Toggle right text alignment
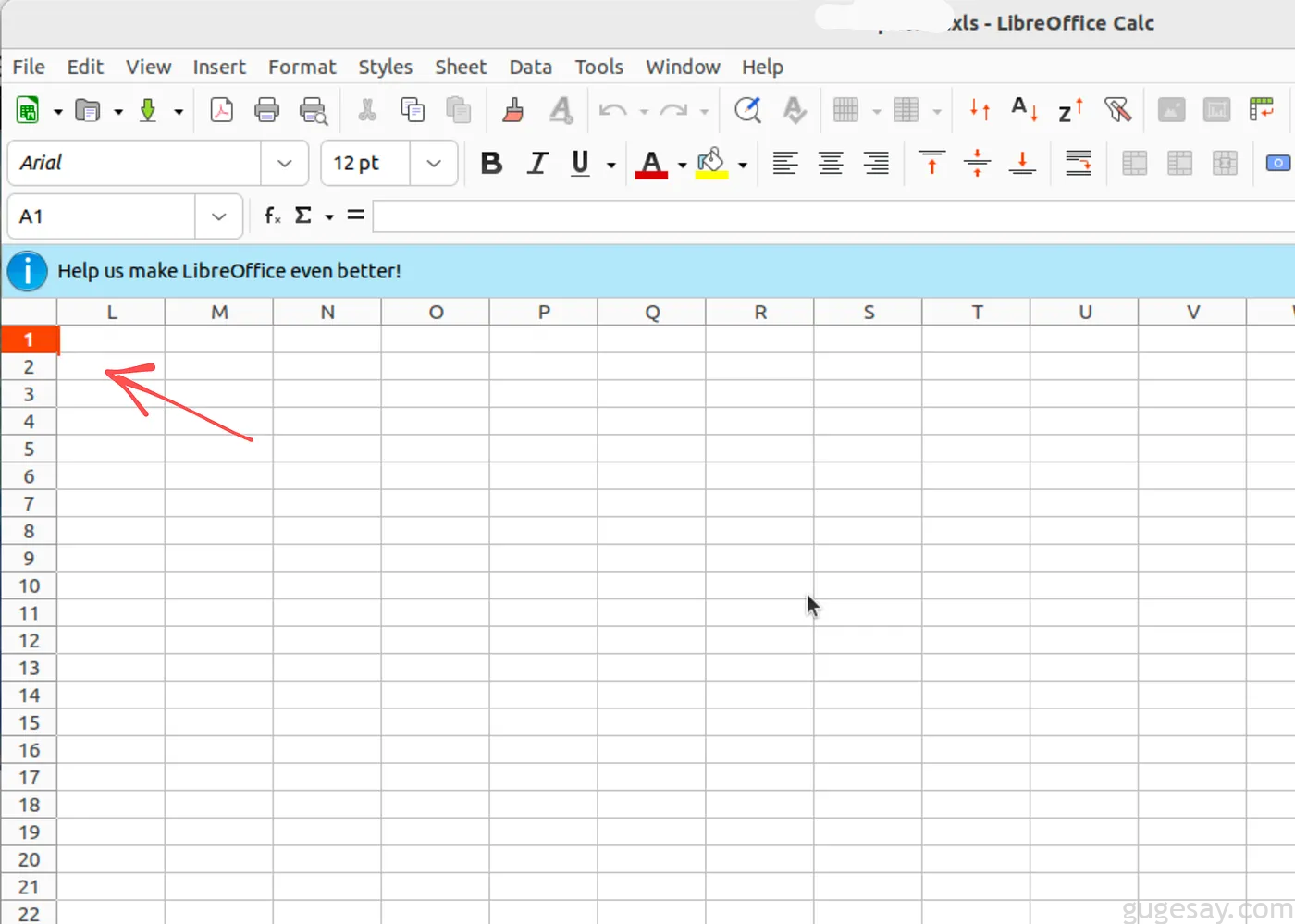The width and height of the screenshot is (1295, 924). (876, 163)
